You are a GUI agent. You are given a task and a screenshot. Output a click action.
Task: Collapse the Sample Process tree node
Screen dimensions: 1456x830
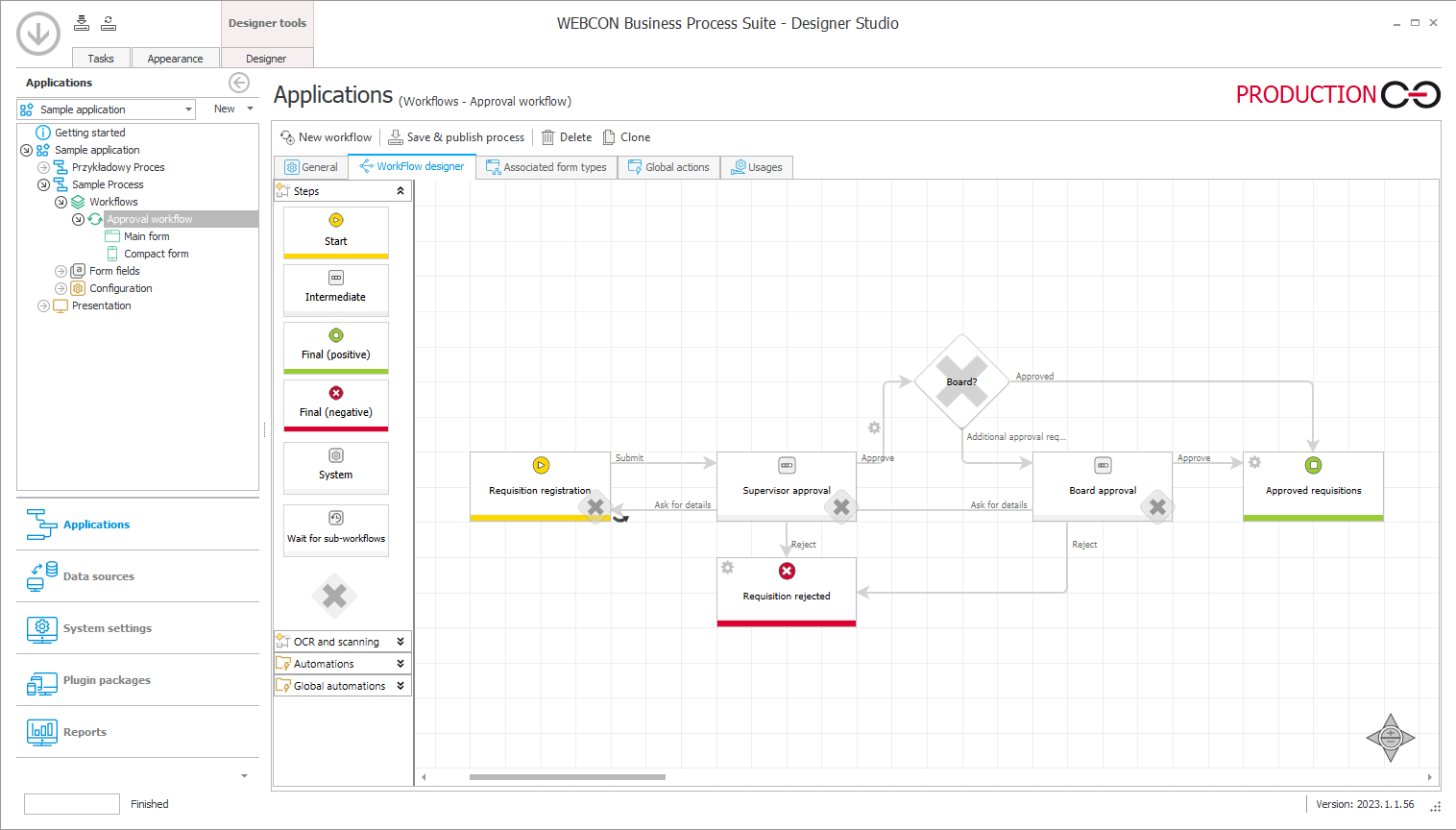(43, 184)
